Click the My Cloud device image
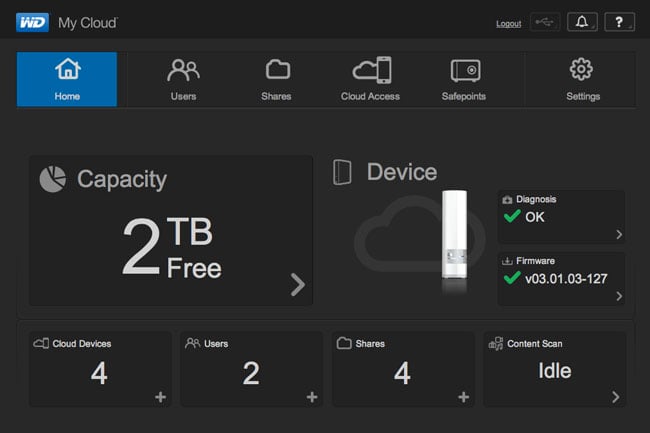This screenshot has width=650, height=433. point(454,234)
